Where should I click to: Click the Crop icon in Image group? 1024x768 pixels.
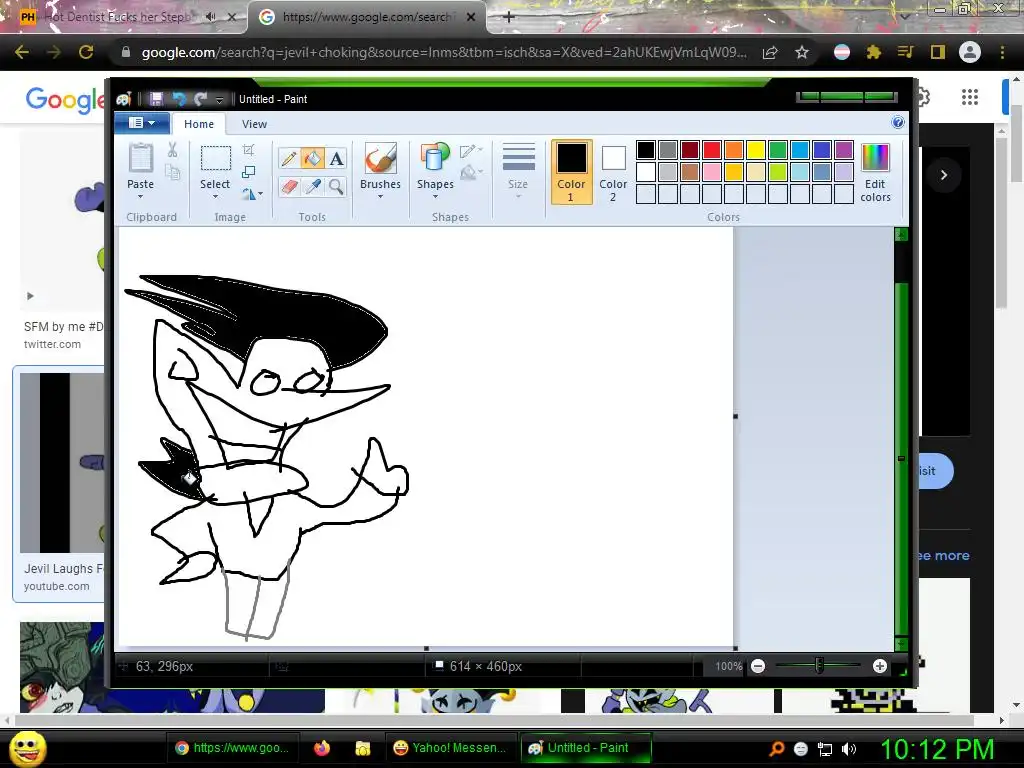pyautogui.click(x=249, y=150)
